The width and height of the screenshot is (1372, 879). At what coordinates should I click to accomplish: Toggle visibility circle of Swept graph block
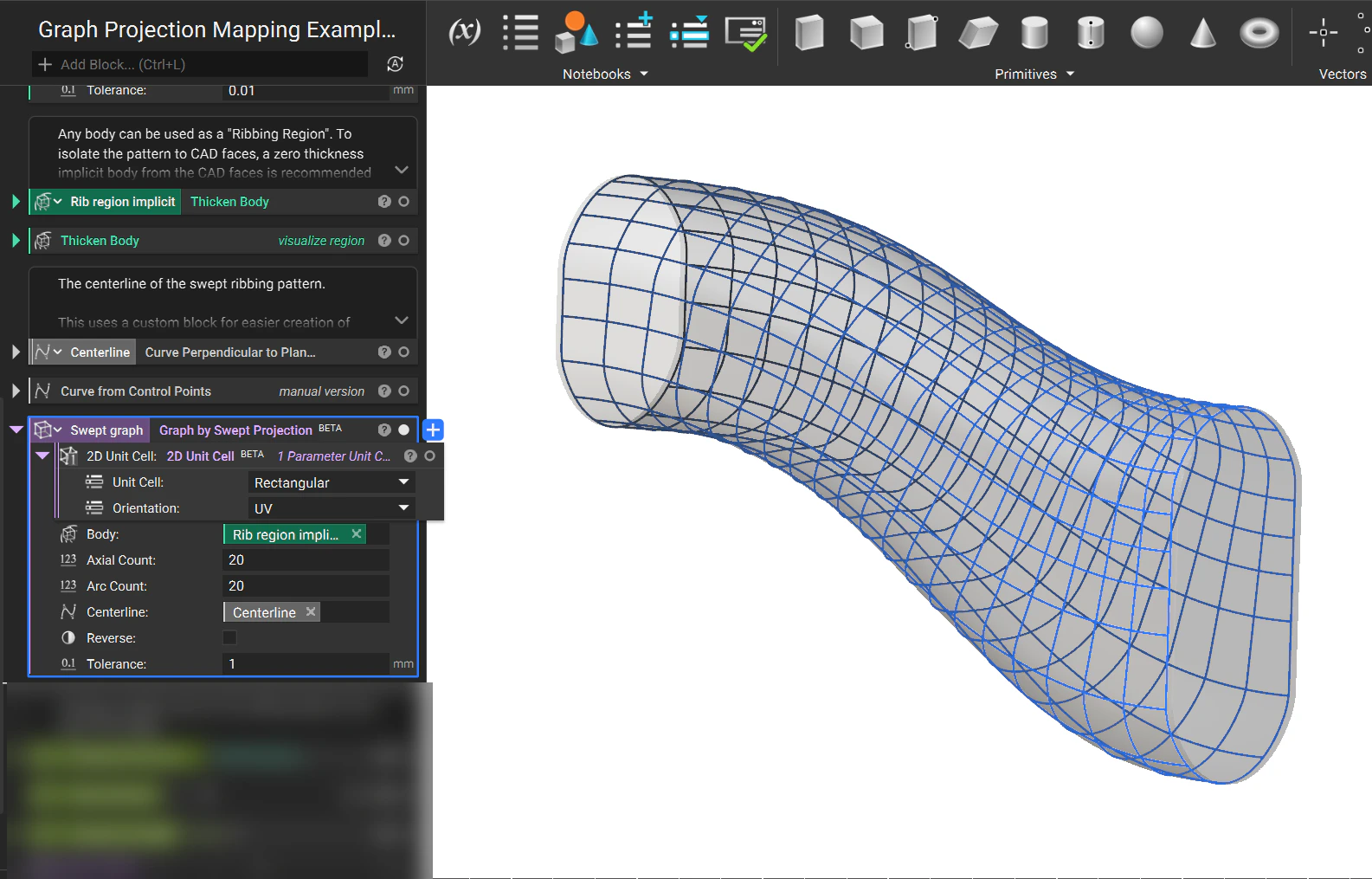click(403, 430)
